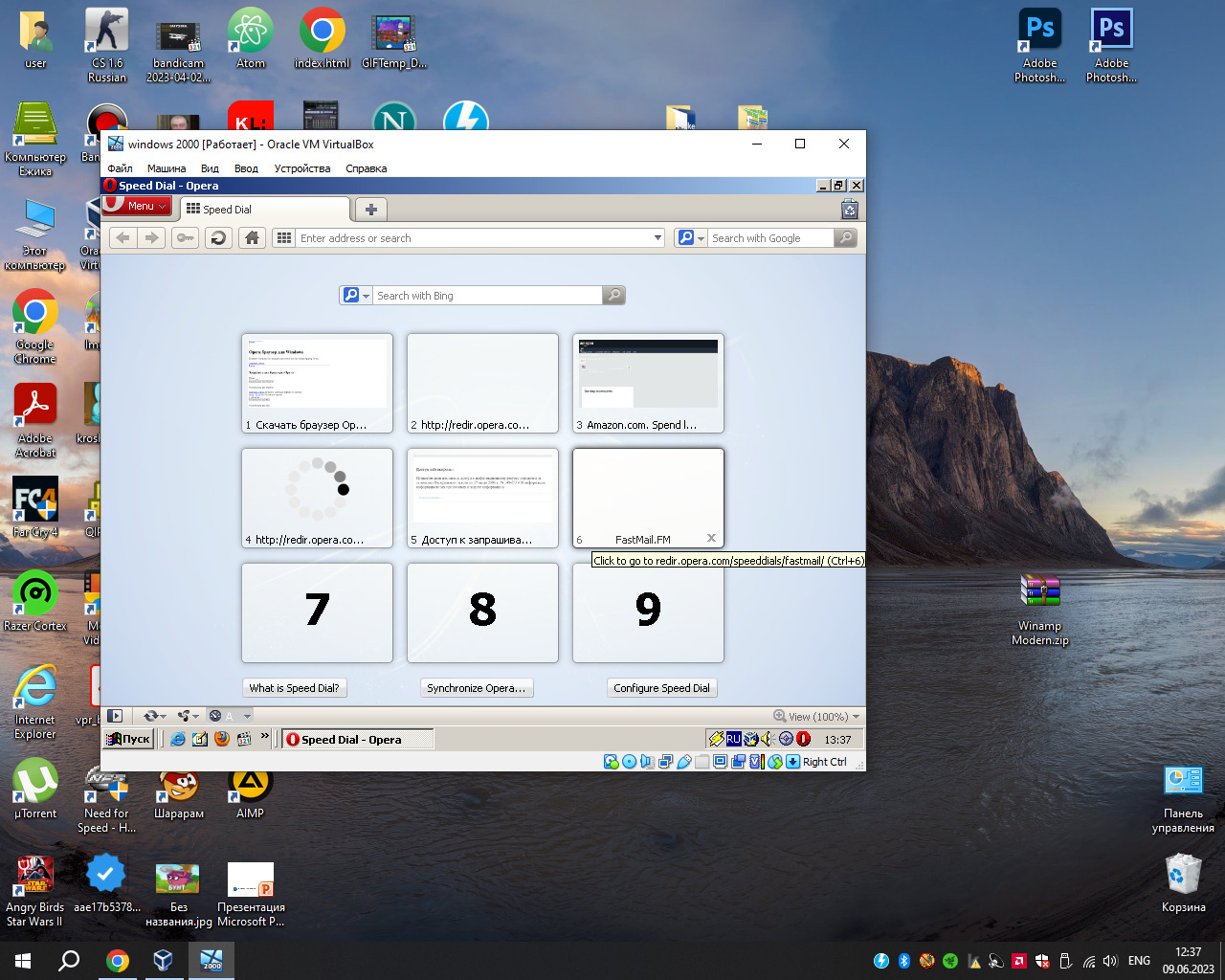
Task: Open the Устройства menu in VirtualBox
Action: [301, 168]
